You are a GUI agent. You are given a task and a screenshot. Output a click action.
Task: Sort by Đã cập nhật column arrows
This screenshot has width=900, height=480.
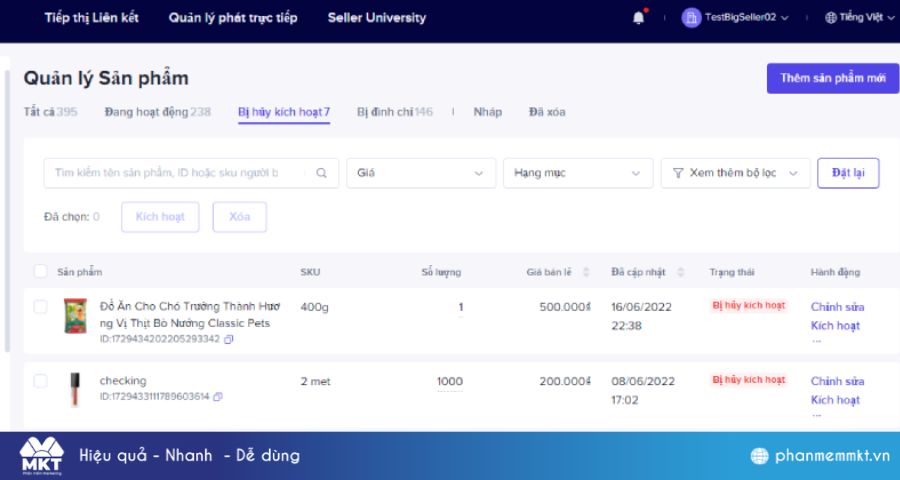click(x=680, y=272)
